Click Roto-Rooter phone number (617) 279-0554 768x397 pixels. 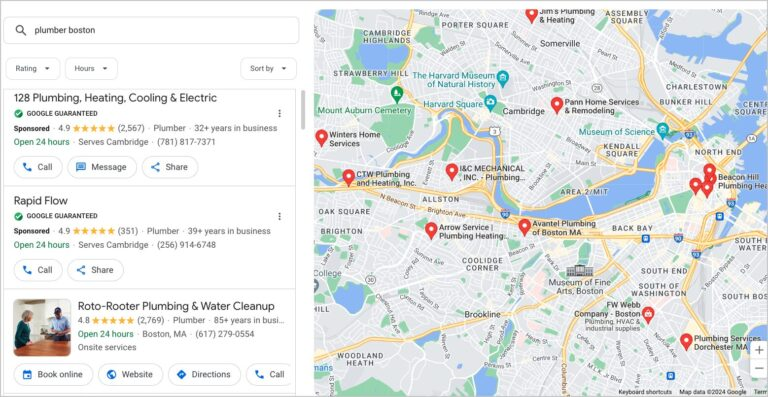tap(225, 334)
